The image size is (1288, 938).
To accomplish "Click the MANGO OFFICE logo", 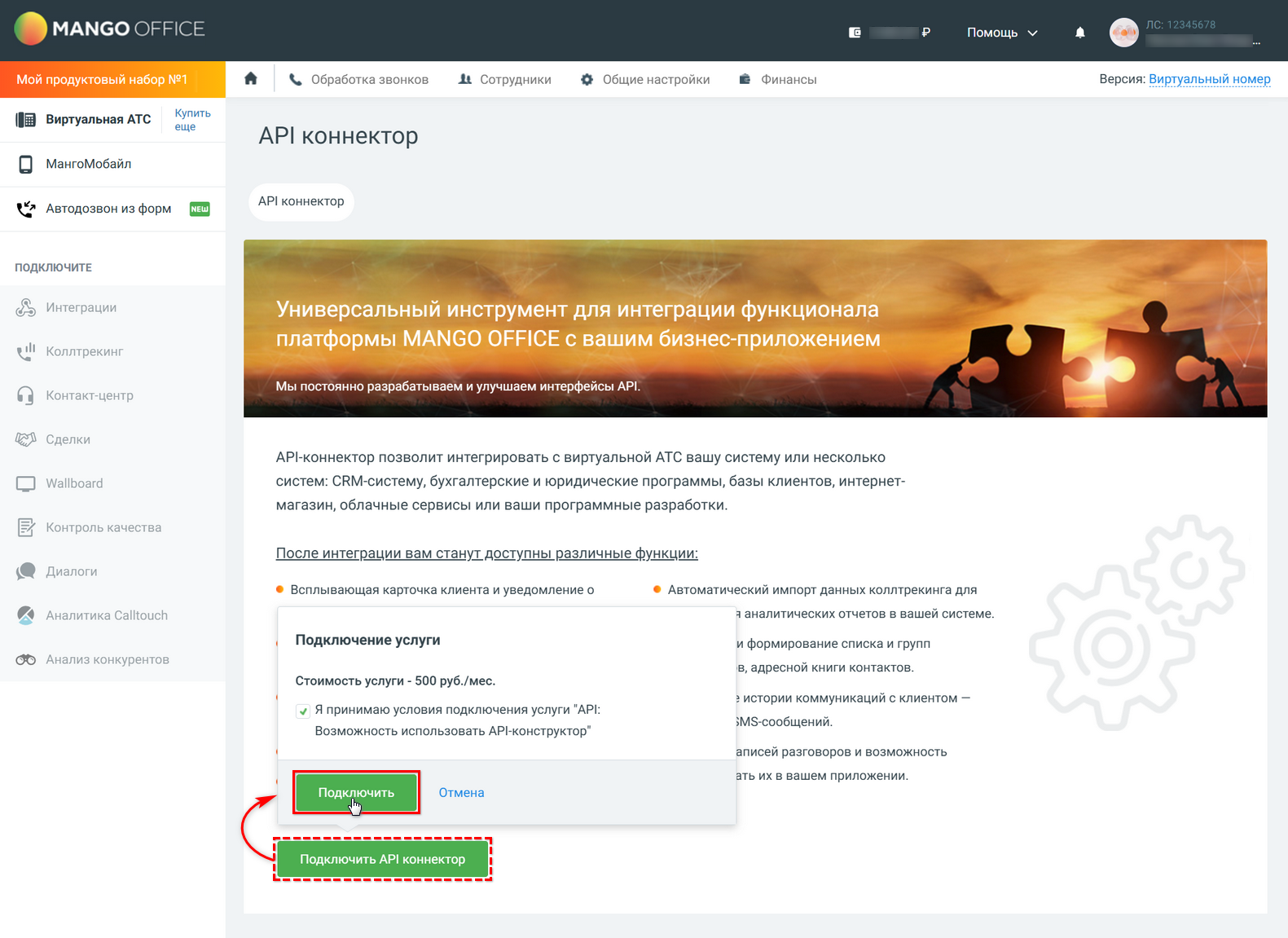I will 110,29.
